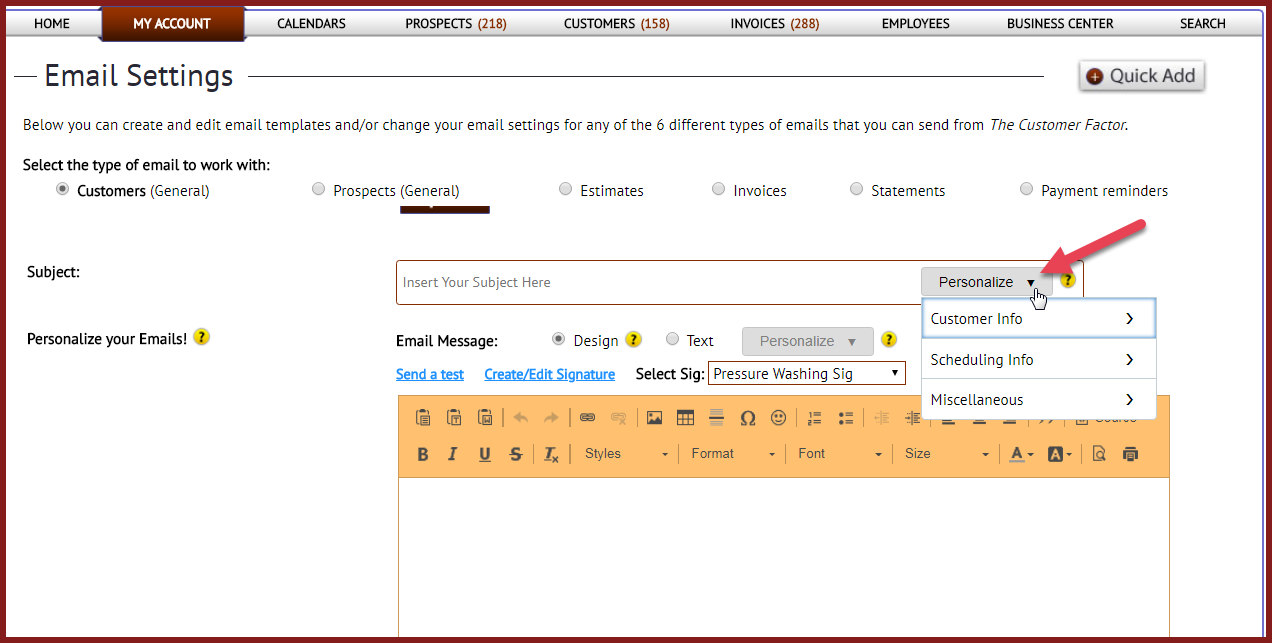Open the Font dropdown

840,454
